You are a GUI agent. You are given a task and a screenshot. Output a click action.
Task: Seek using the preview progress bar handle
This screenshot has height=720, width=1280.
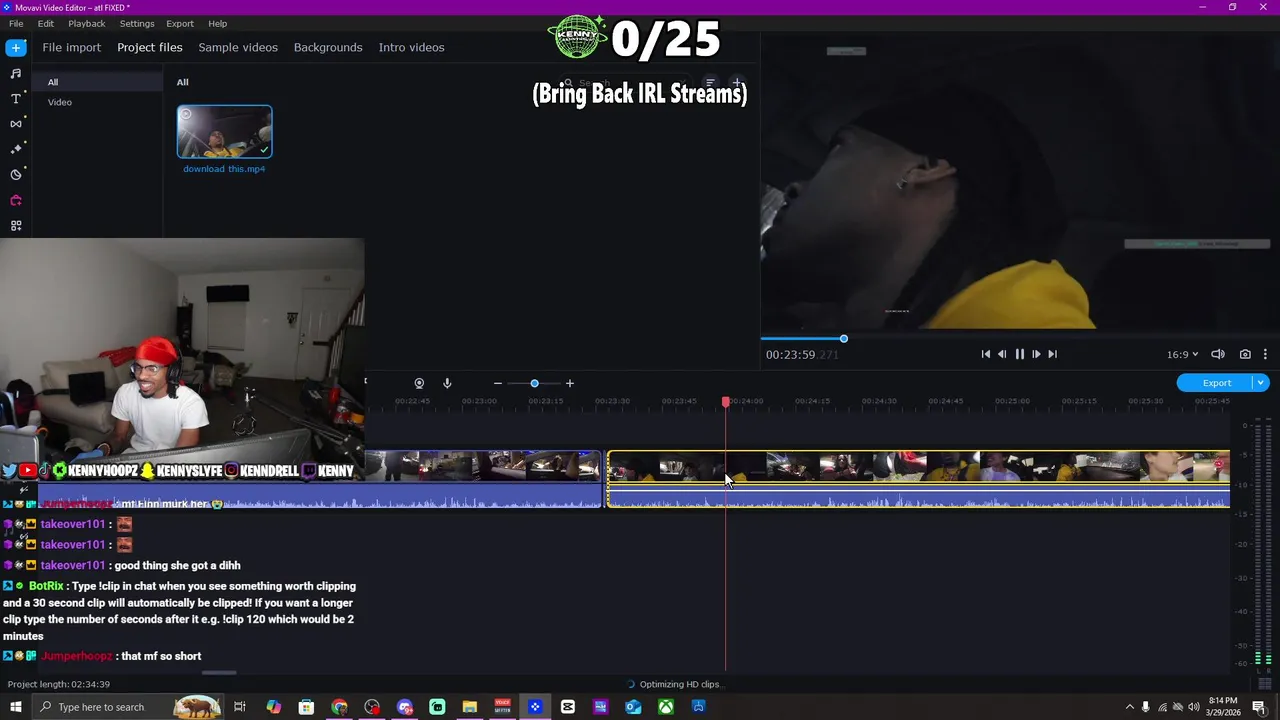point(844,339)
